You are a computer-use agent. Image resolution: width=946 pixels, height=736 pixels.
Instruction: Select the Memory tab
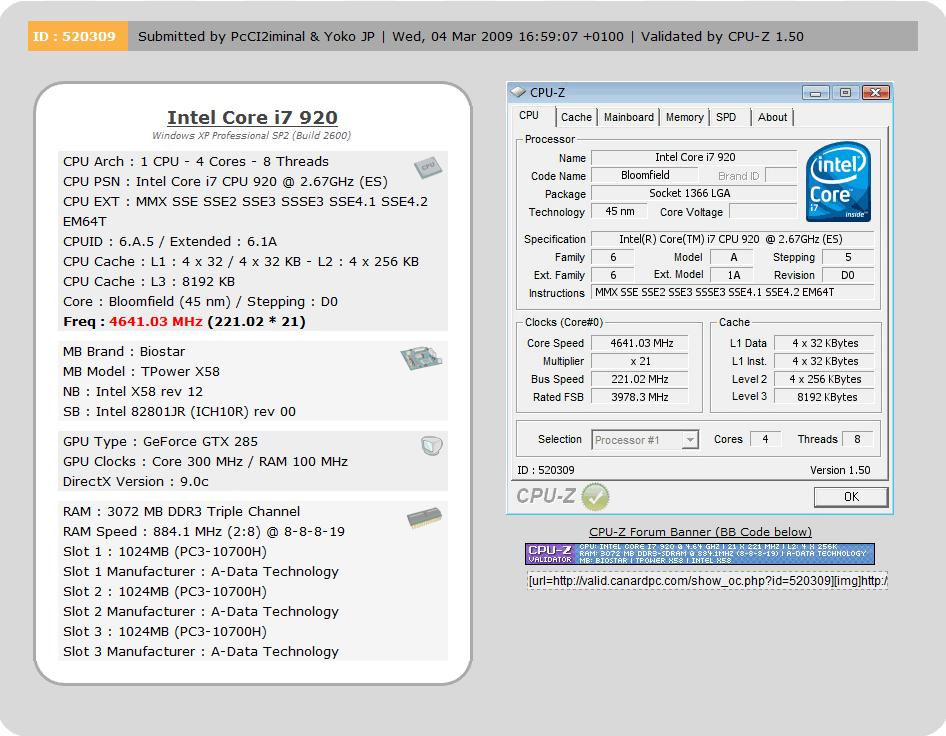(x=684, y=117)
